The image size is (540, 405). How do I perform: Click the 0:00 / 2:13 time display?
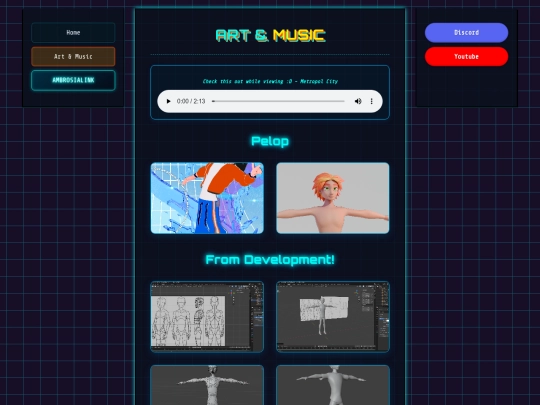point(191,101)
